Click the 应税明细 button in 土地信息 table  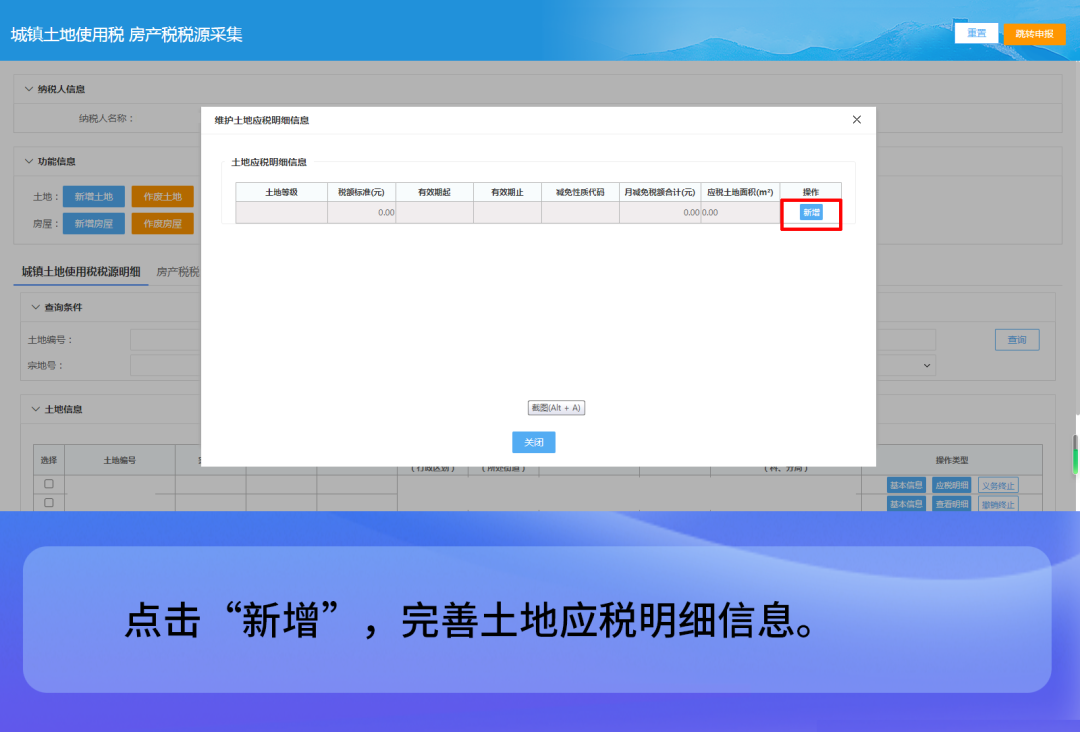click(952, 485)
